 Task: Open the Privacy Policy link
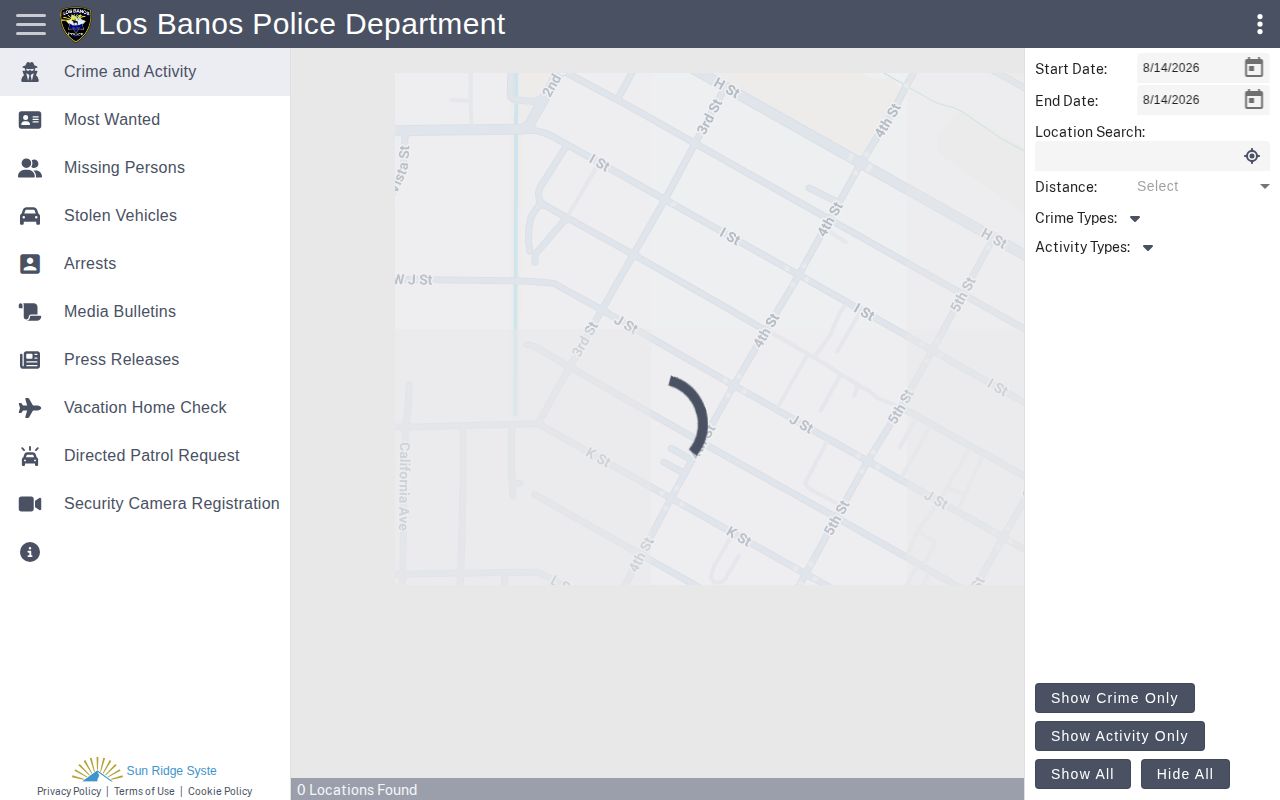pos(69,791)
